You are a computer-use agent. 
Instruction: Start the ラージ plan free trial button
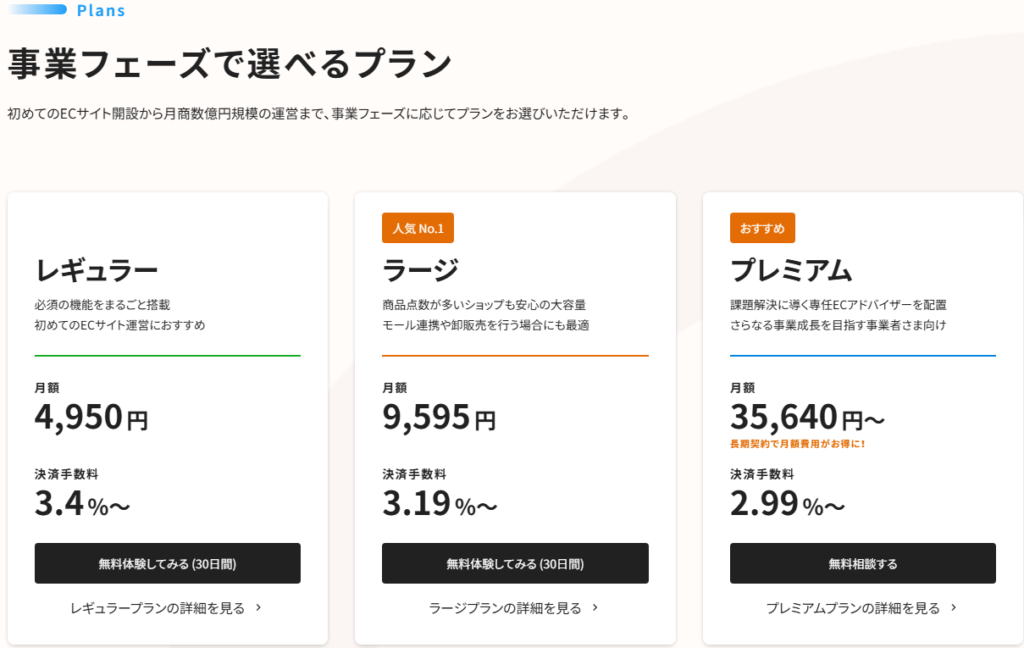pyautogui.click(x=515, y=563)
